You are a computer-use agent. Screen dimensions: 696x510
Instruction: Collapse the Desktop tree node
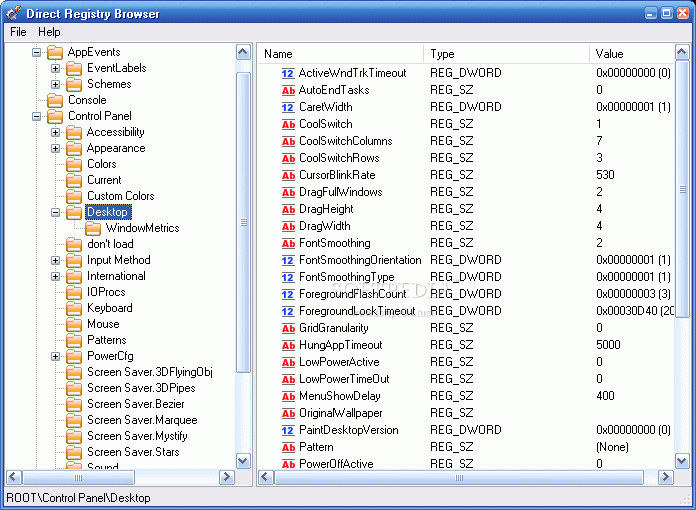[55, 213]
